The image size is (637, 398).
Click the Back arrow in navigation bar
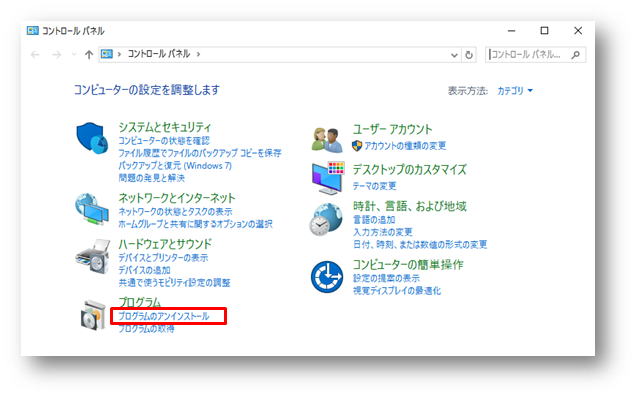tap(35, 54)
